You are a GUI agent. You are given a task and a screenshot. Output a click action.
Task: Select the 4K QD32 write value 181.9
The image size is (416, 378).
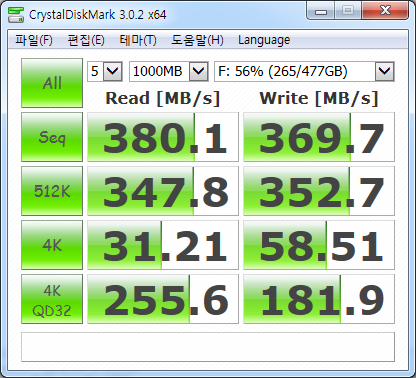coord(319,299)
